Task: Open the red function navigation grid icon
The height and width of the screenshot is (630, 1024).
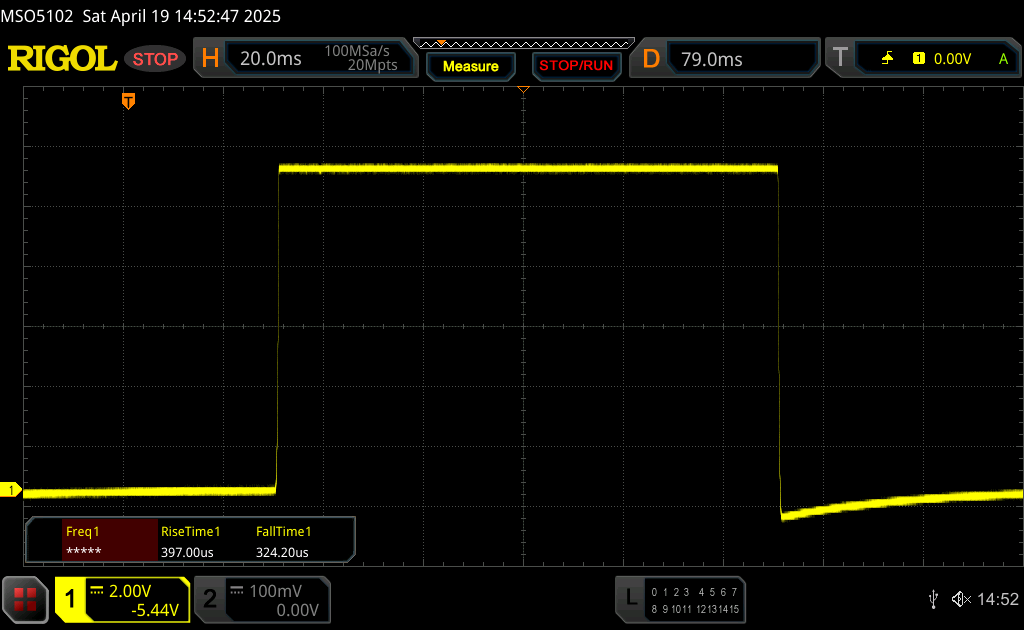Action: [x=25, y=599]
